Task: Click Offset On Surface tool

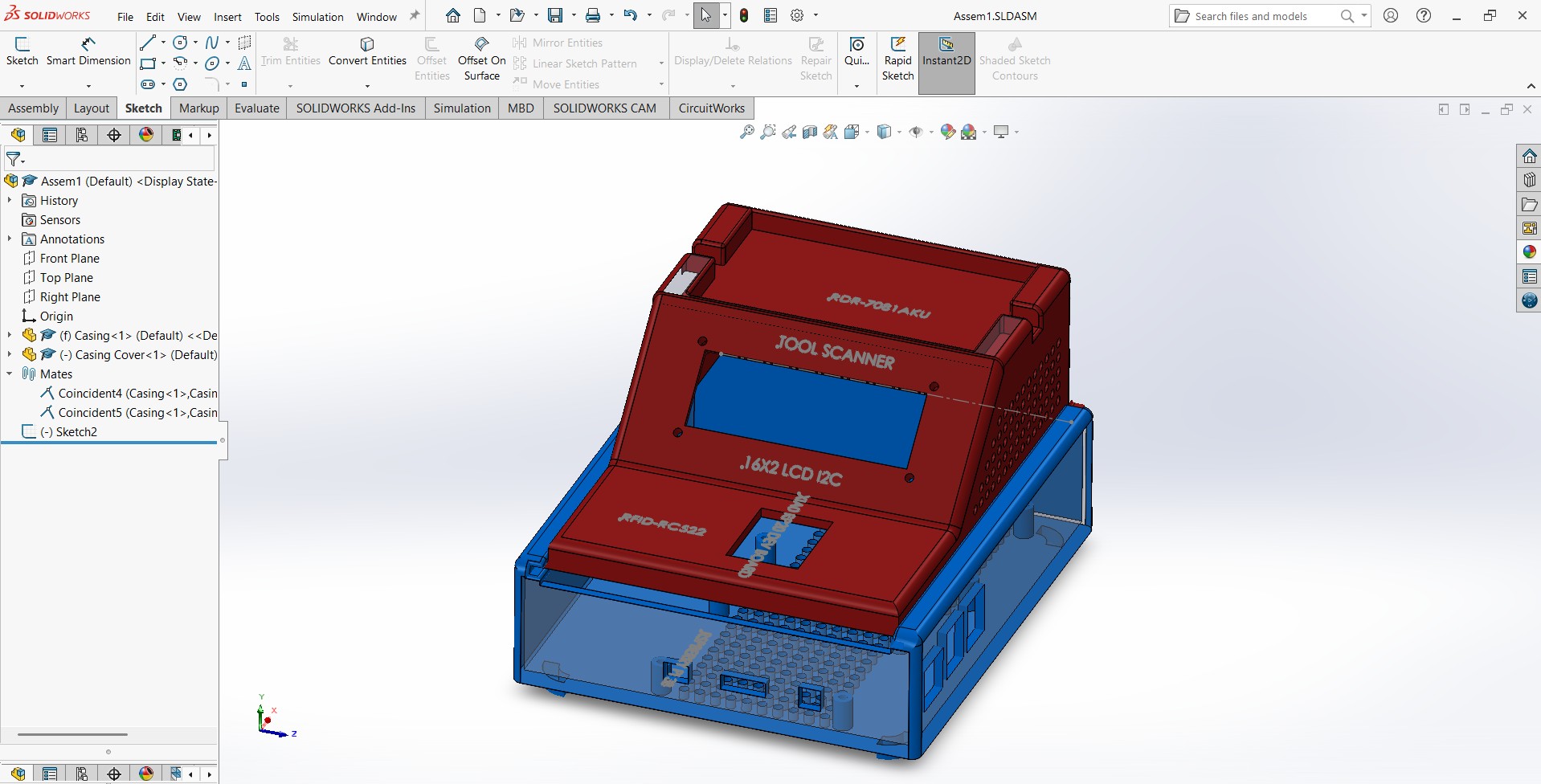Action: pyautogui.click(x=482, y=59)
